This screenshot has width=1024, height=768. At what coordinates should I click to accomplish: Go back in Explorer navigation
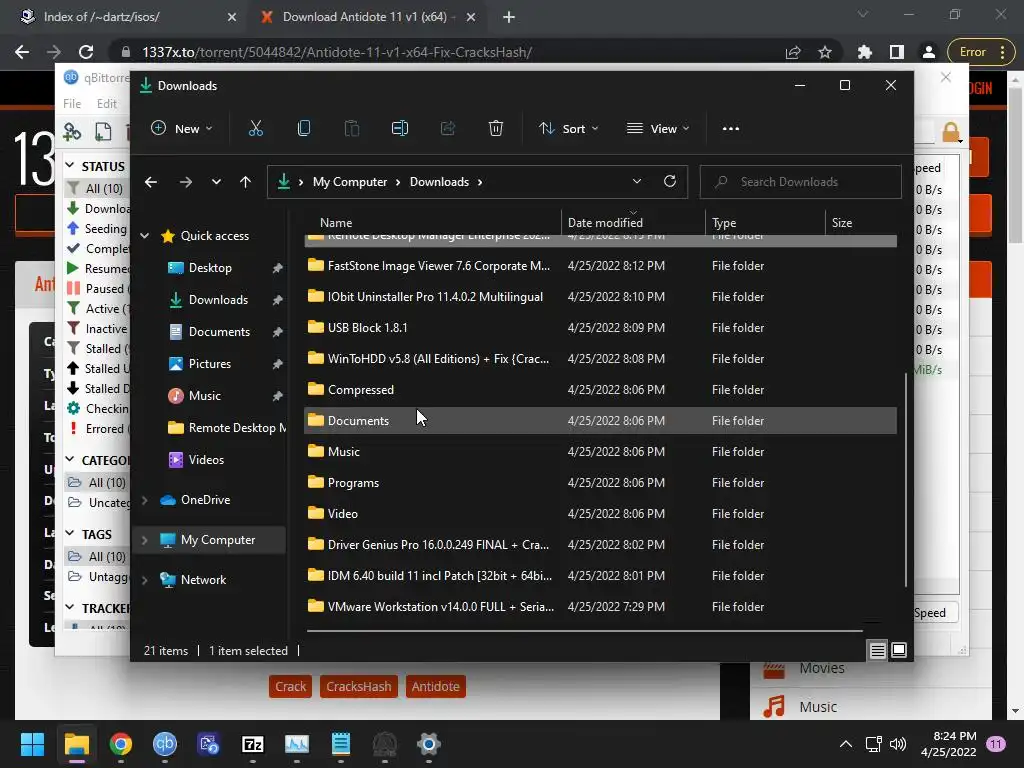point(151,182)
